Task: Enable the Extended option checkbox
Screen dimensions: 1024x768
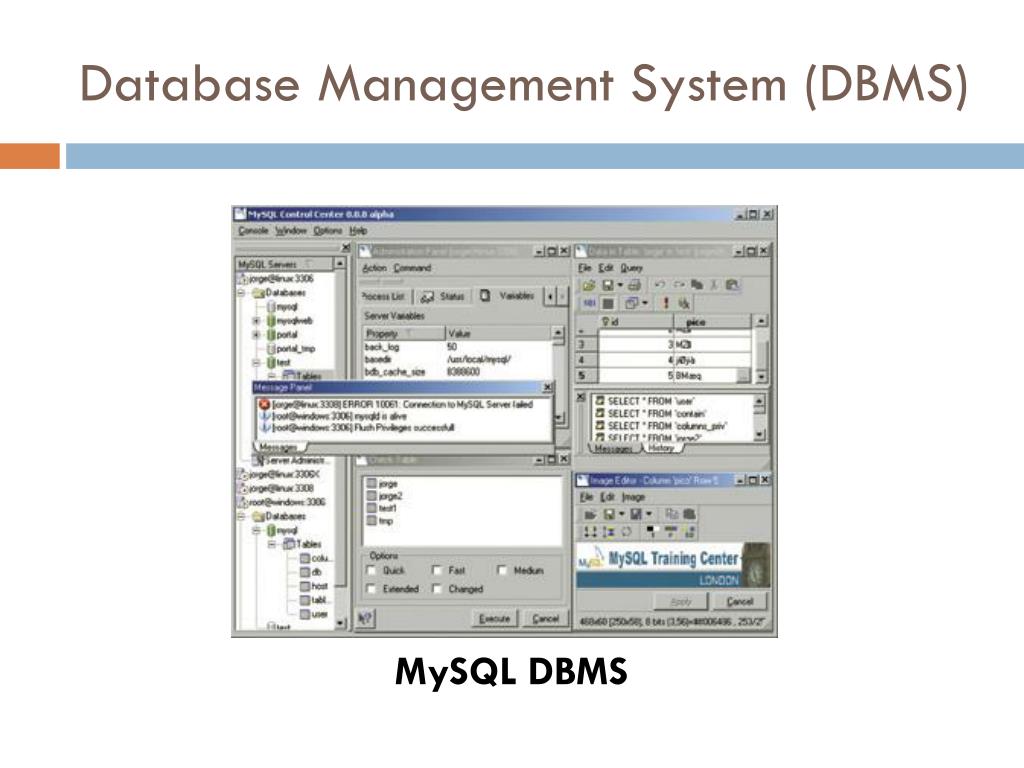Action: point(371,589)
